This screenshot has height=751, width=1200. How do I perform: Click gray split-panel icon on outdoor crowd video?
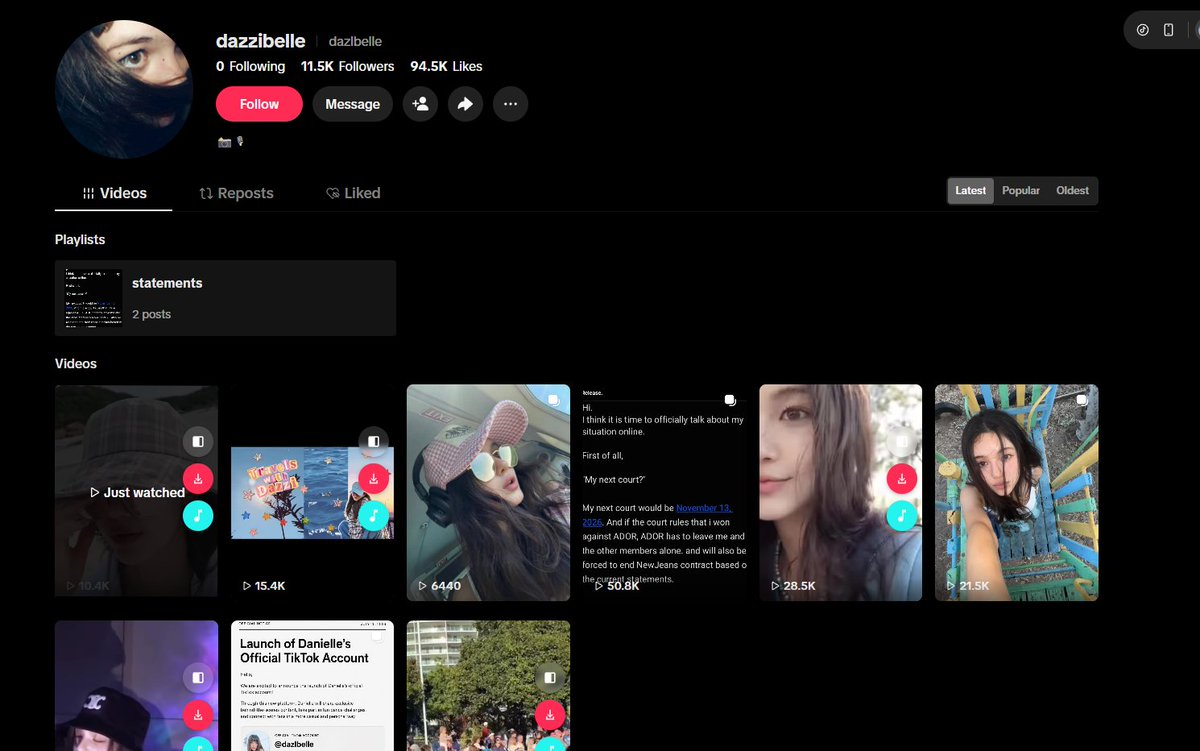click(549, 677)
